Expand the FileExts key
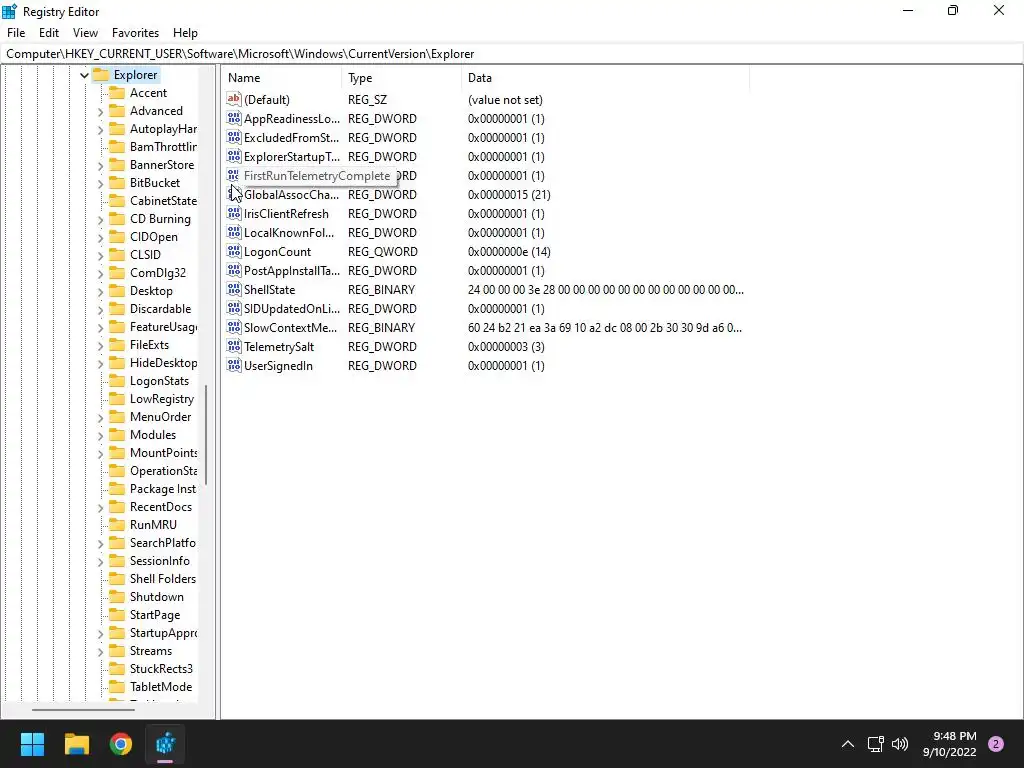The image size is (1024, 768). point(100,345)
